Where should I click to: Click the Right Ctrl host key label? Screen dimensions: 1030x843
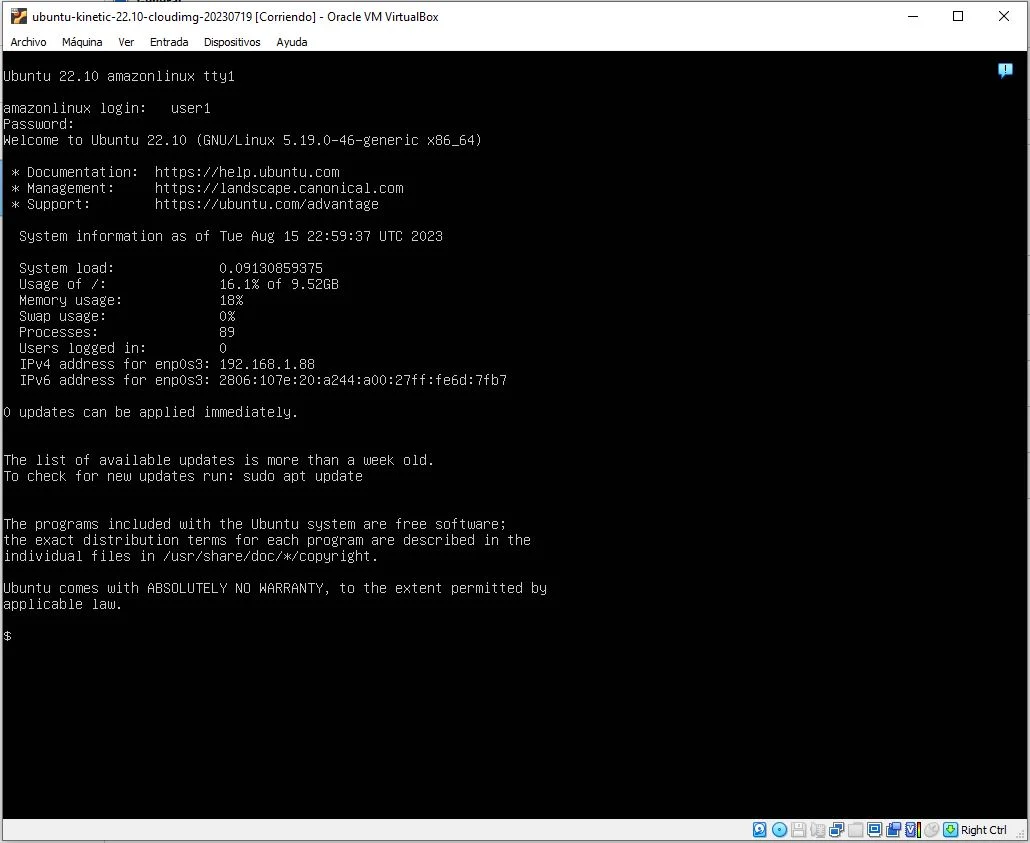pos(983,830)
